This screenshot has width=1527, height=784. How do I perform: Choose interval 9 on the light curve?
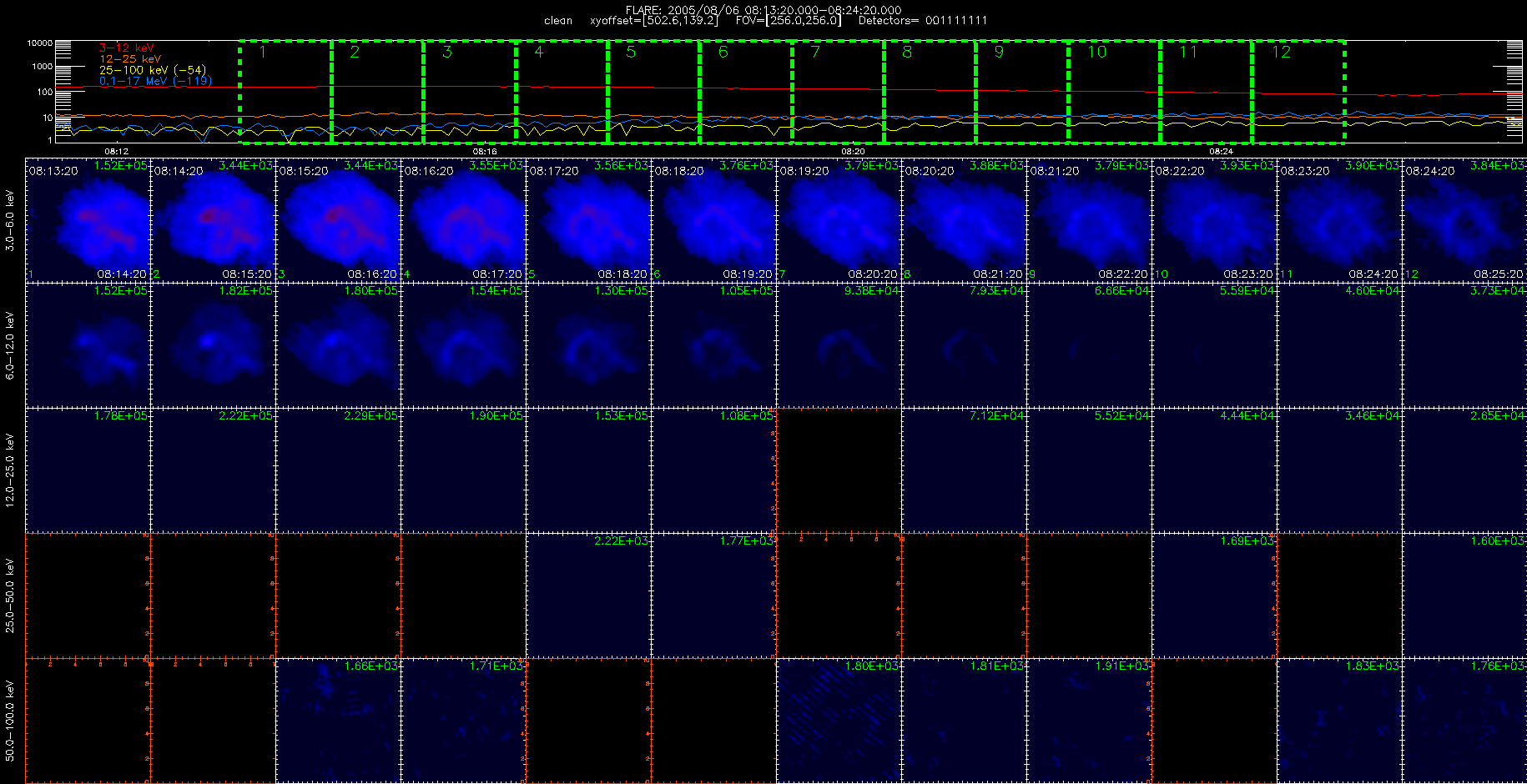click(x=1022, y=92)
